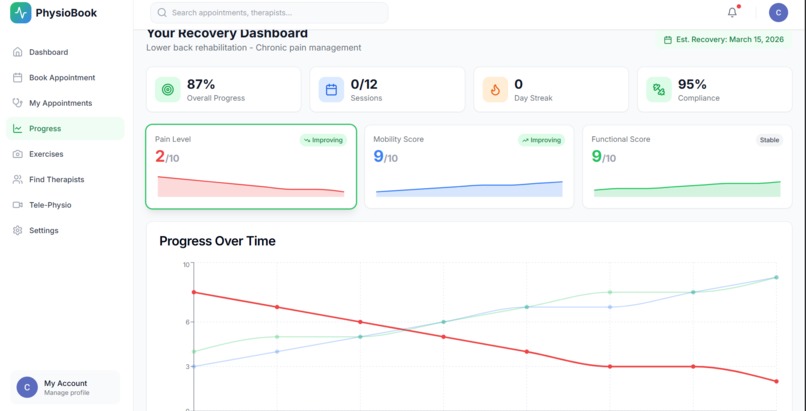Open Settings from sidebar
Image resolution: width=806 pixels, height=411 pixels.
tap(65, 230)
